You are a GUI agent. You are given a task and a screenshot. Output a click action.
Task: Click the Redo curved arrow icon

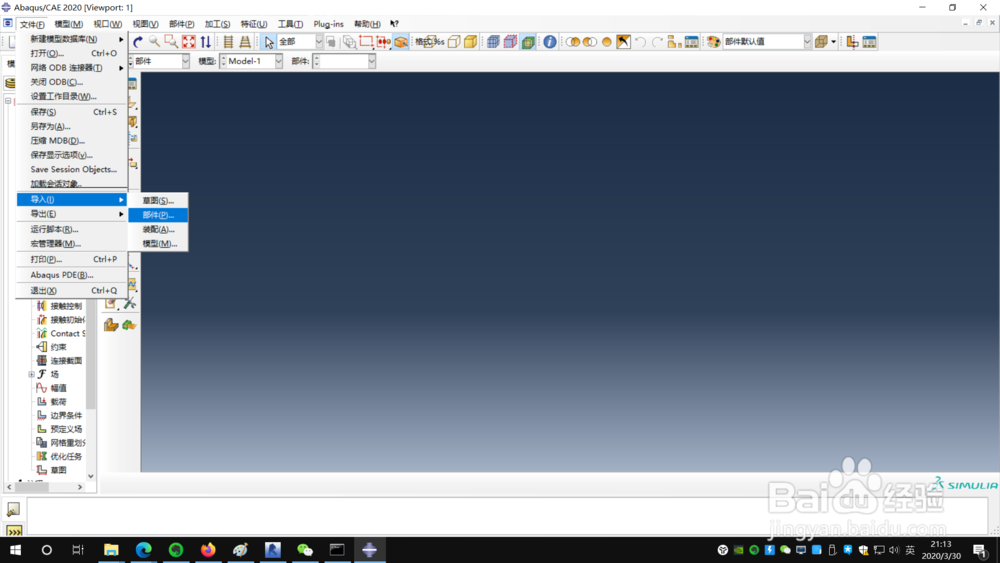click(x=658, y=42)
